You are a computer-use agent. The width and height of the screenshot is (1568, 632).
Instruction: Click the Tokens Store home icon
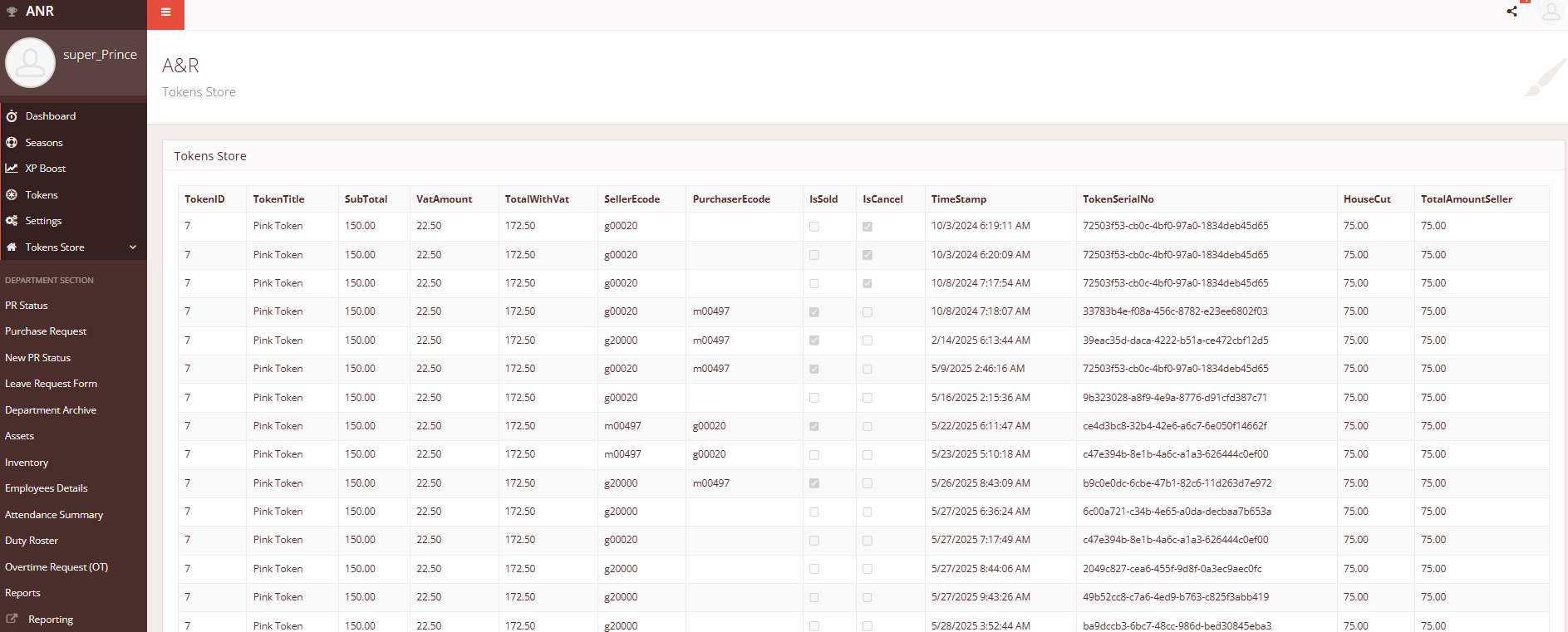(x=12, y=247)
